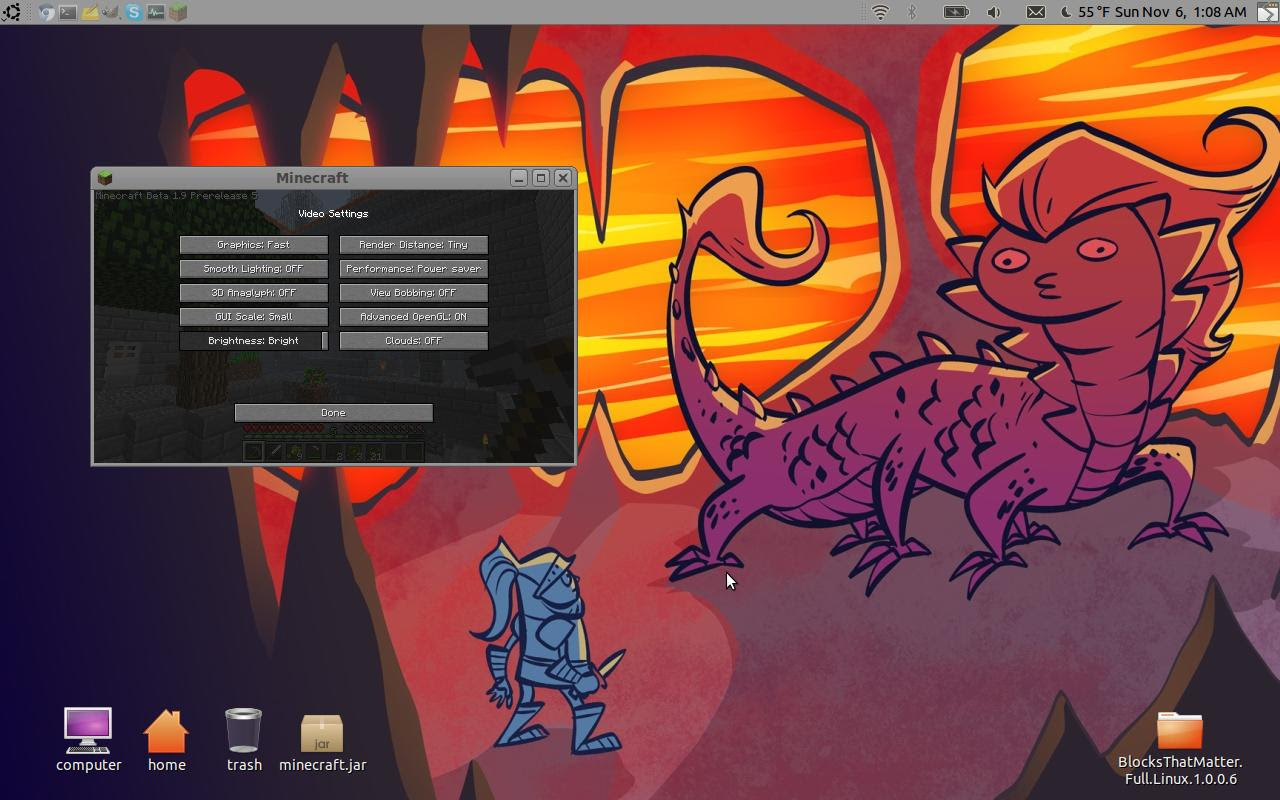Open the Terminal launcher in the panel

coord(68,12)
